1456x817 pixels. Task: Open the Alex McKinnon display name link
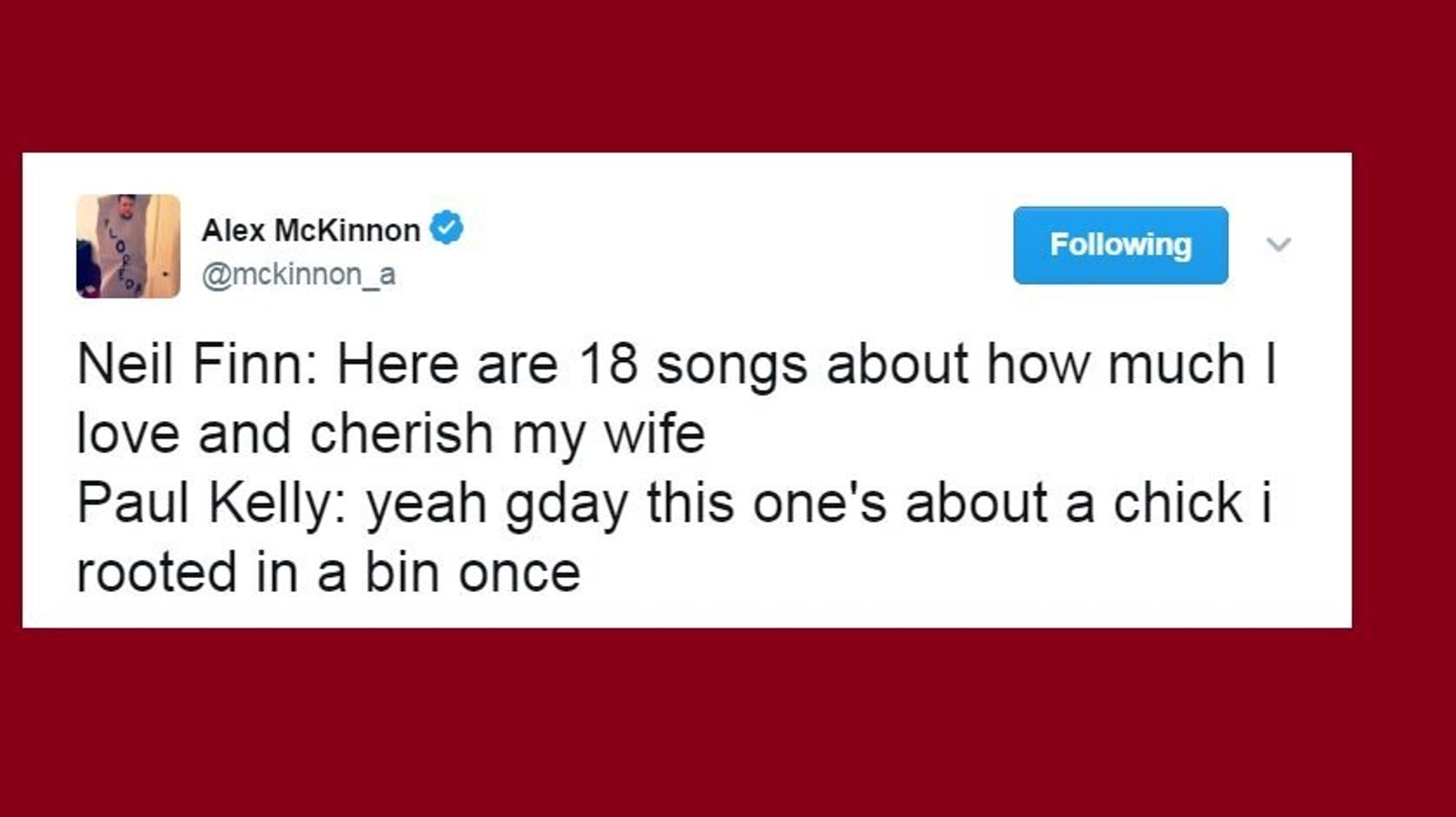(310, 230)
